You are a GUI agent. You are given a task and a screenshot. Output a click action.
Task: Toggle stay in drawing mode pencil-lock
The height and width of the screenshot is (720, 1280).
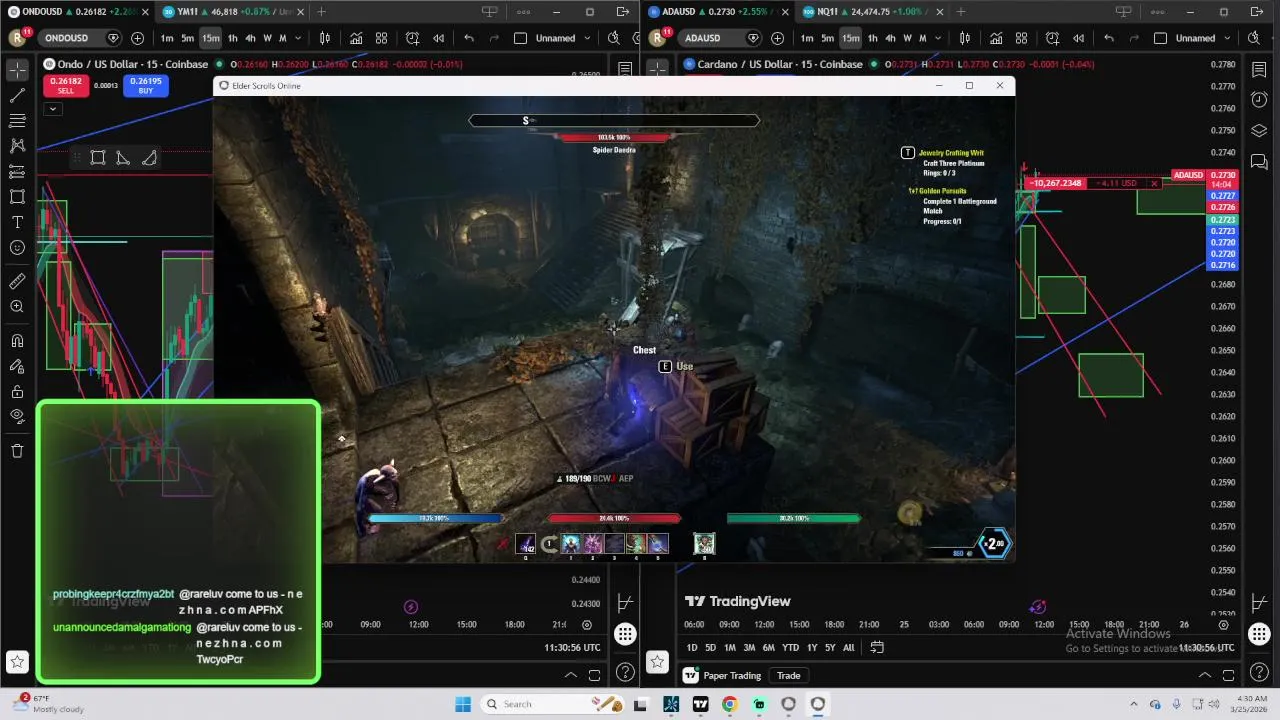click(x=17, y=366)
